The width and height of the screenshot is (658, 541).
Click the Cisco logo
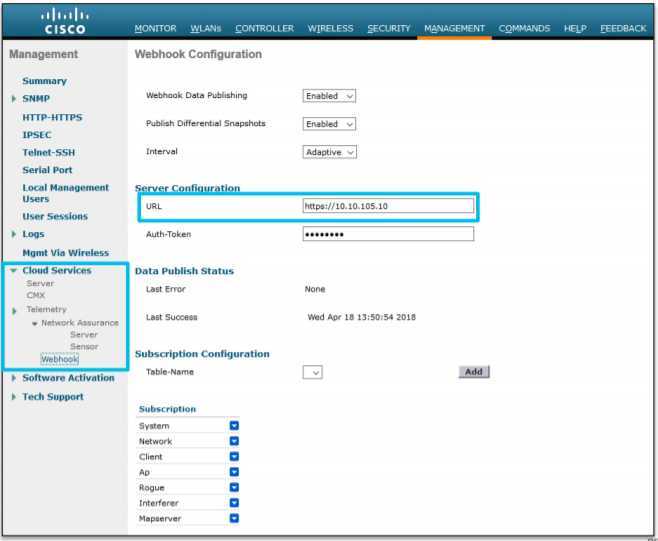click(x=65, y=21)
